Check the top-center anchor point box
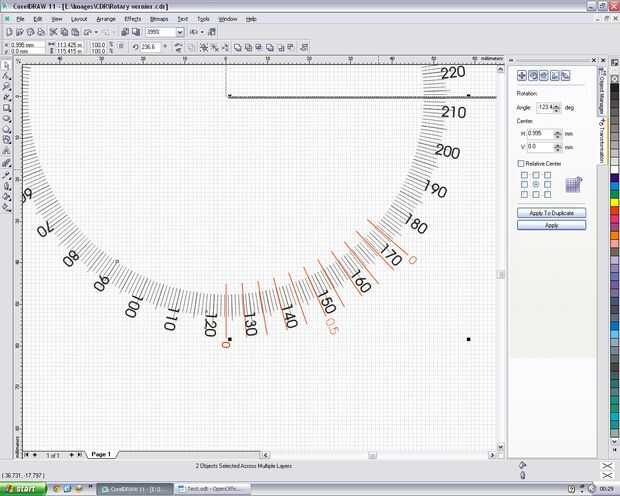This screenshot has width=620, height=496. point(536,175)
